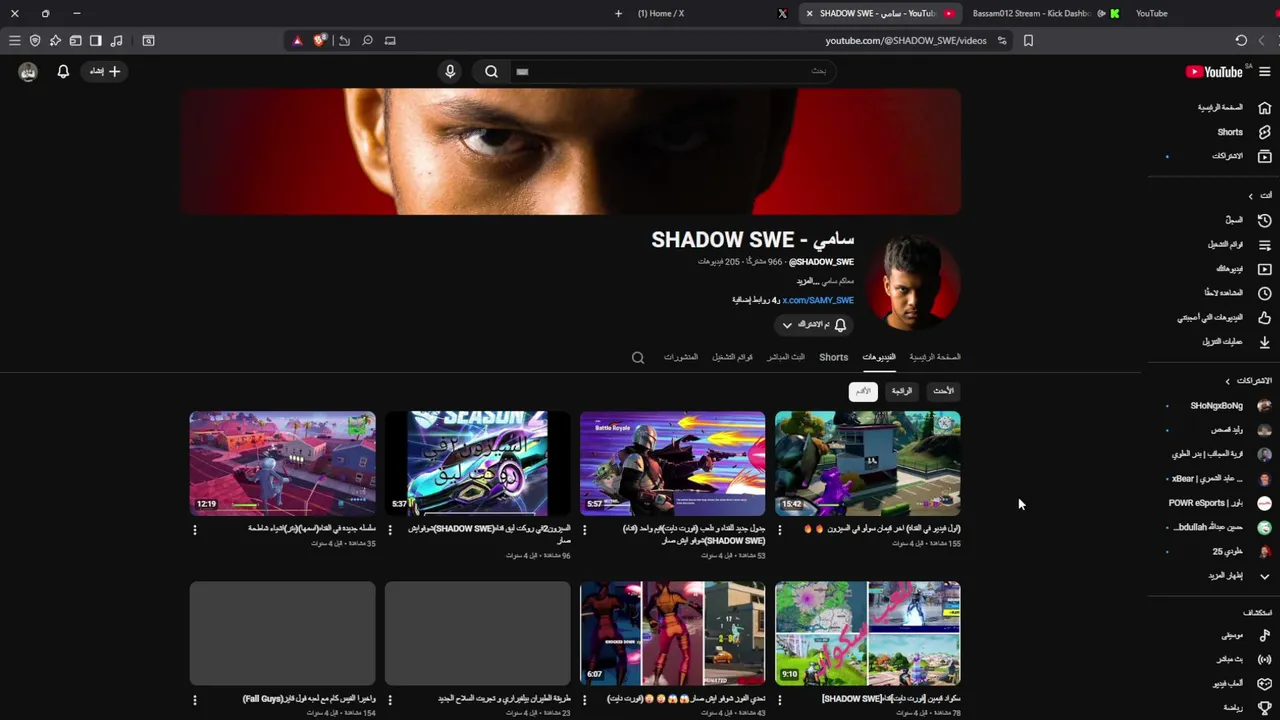Open x.com/SAMY_SWE link
Viewport: 1280px width, 720px height.
(818, 300)
